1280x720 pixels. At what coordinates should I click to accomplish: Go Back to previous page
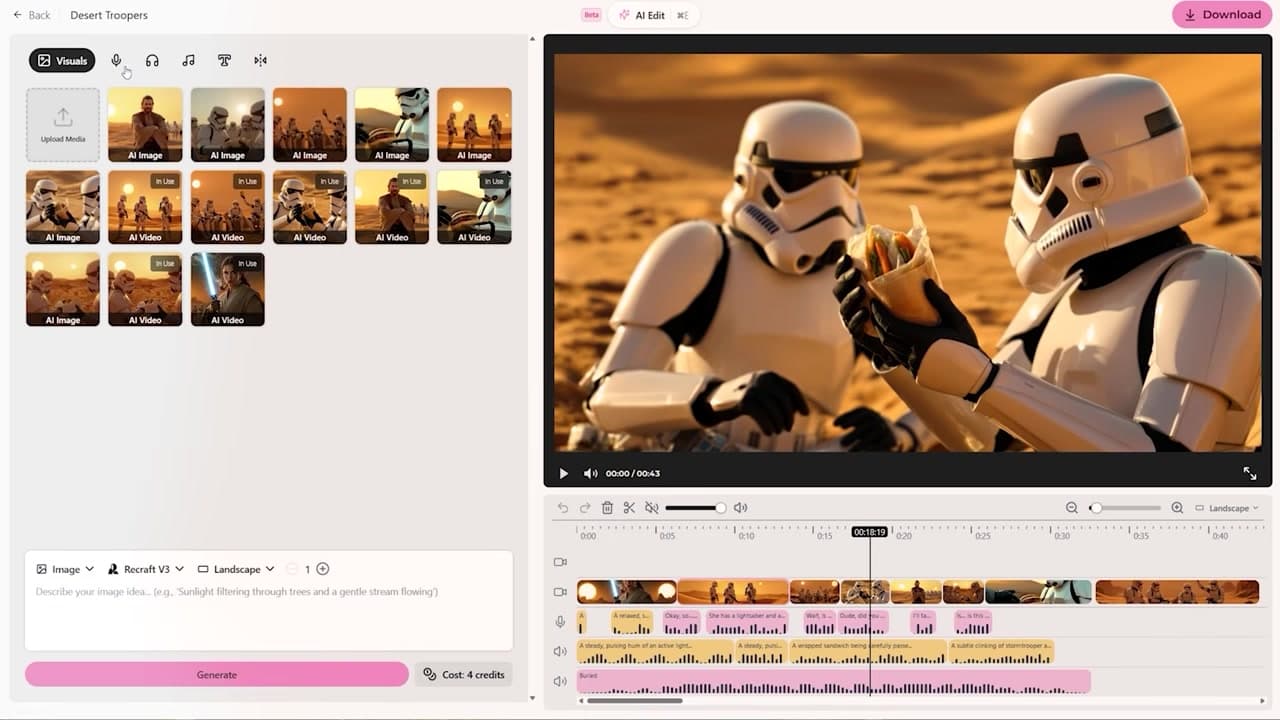[32, 15]
